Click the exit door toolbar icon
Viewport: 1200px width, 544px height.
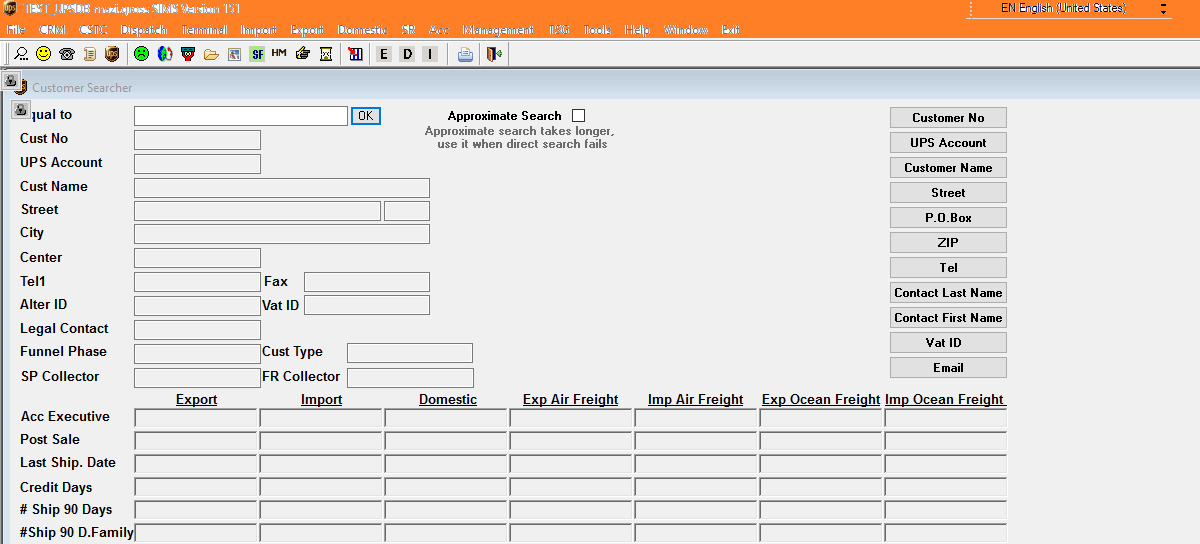tap(493, 54)
